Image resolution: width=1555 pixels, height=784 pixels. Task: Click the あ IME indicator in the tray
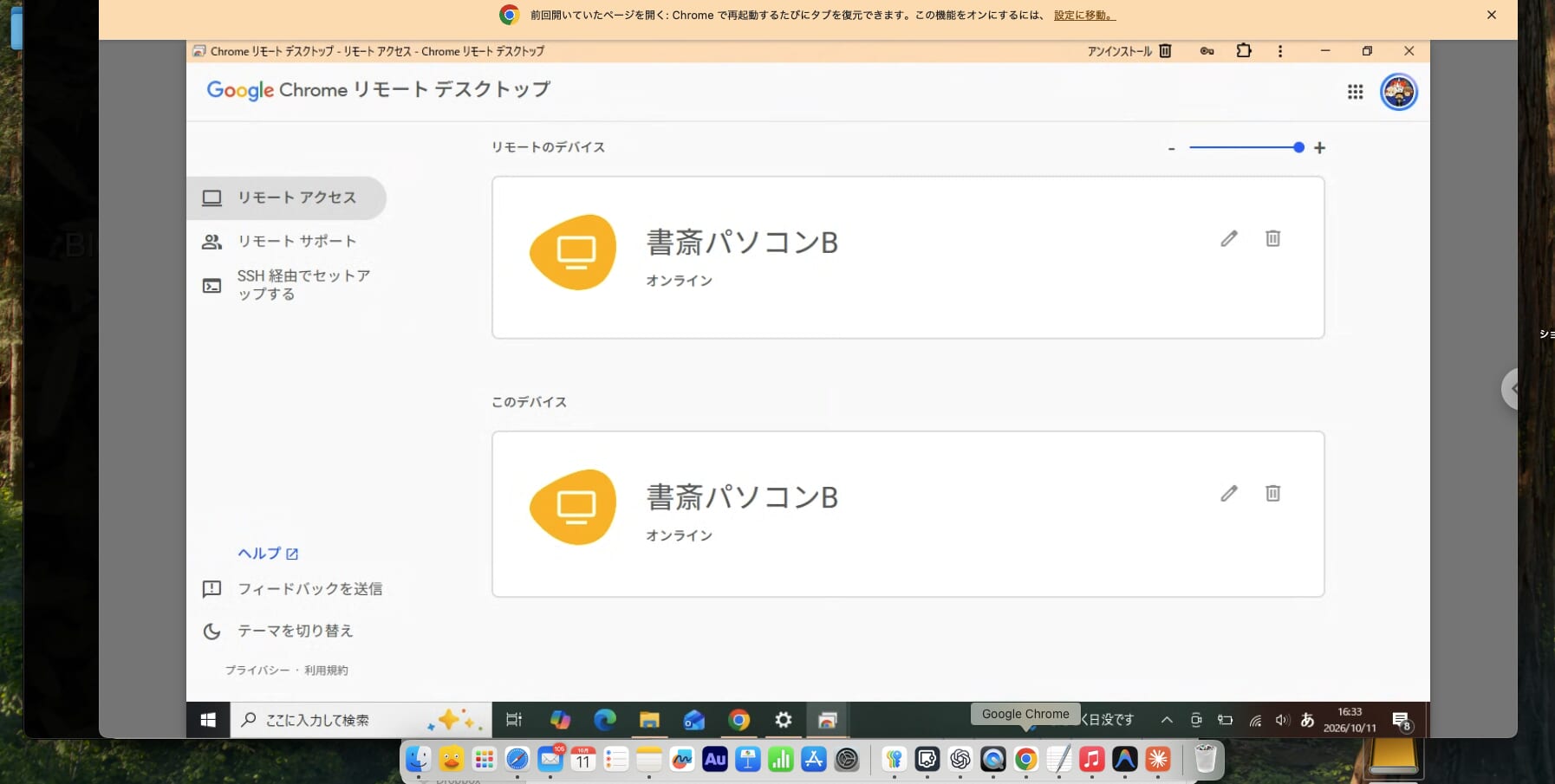click(x=1307, y=720)
